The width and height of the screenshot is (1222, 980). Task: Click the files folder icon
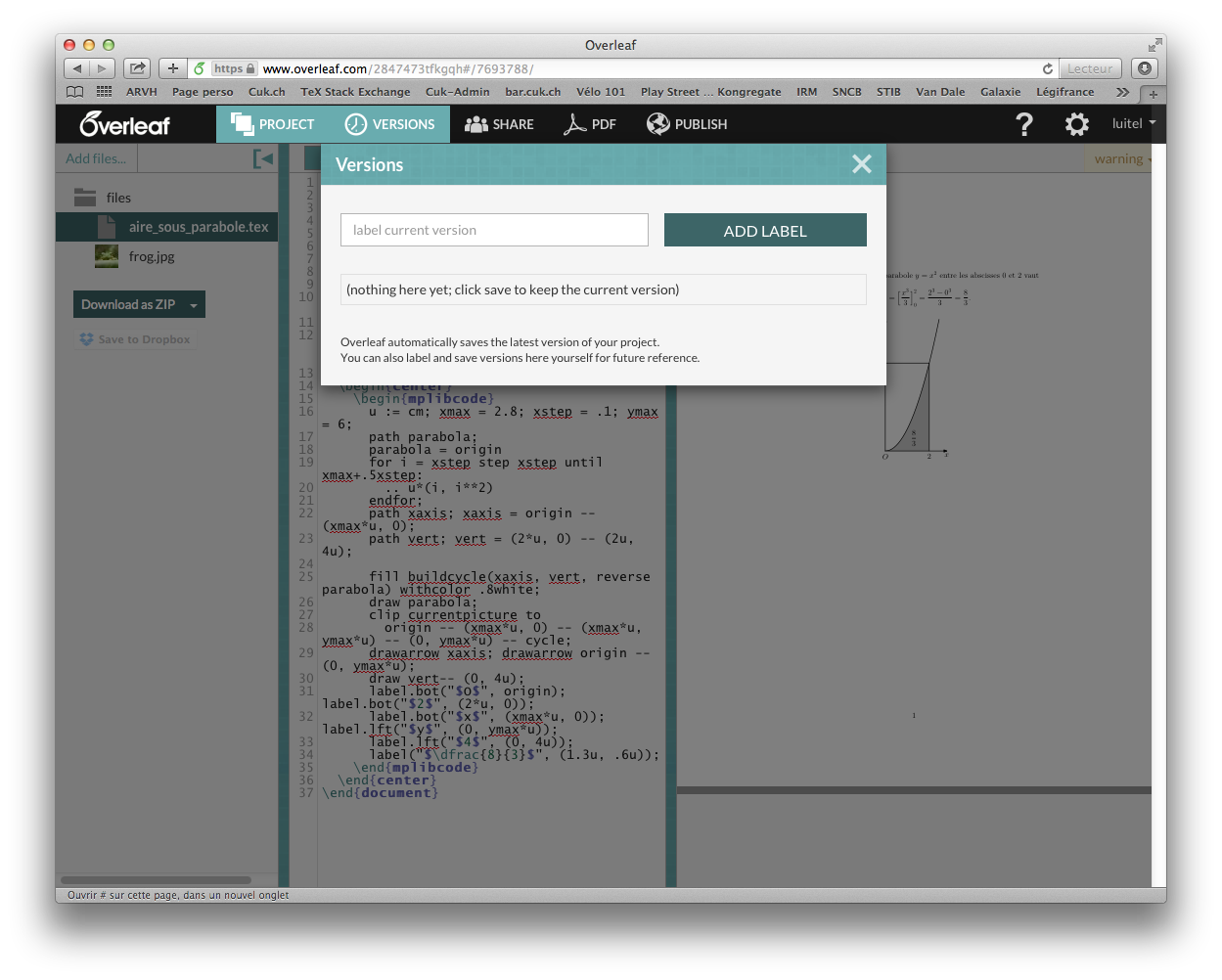click(x=85, y=198)
